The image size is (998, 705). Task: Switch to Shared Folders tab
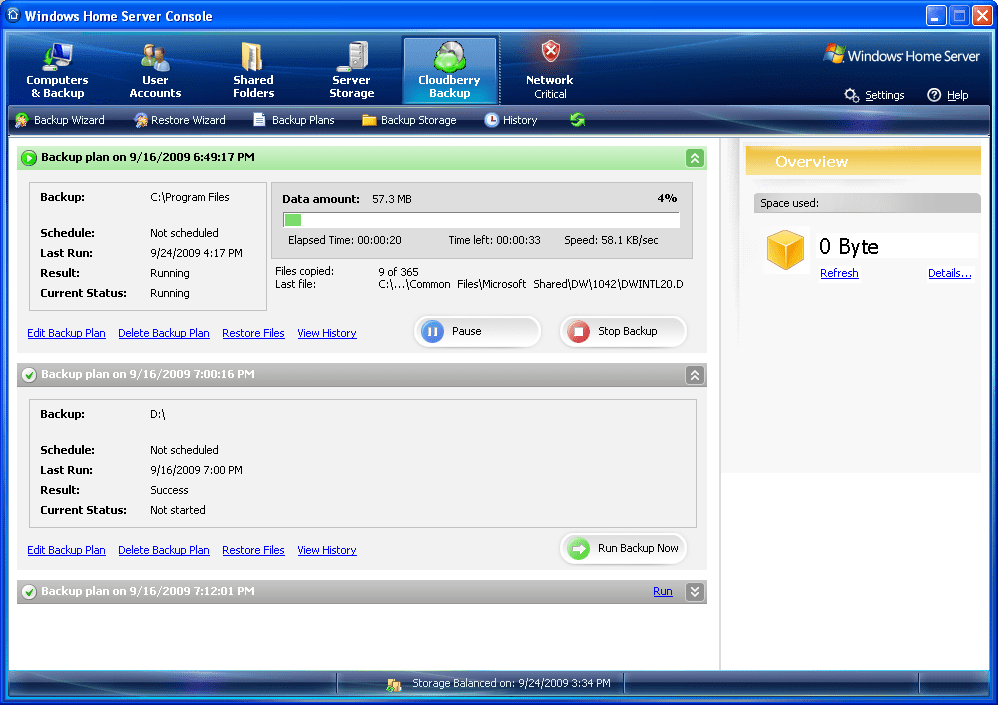click(x=253, y=71)
